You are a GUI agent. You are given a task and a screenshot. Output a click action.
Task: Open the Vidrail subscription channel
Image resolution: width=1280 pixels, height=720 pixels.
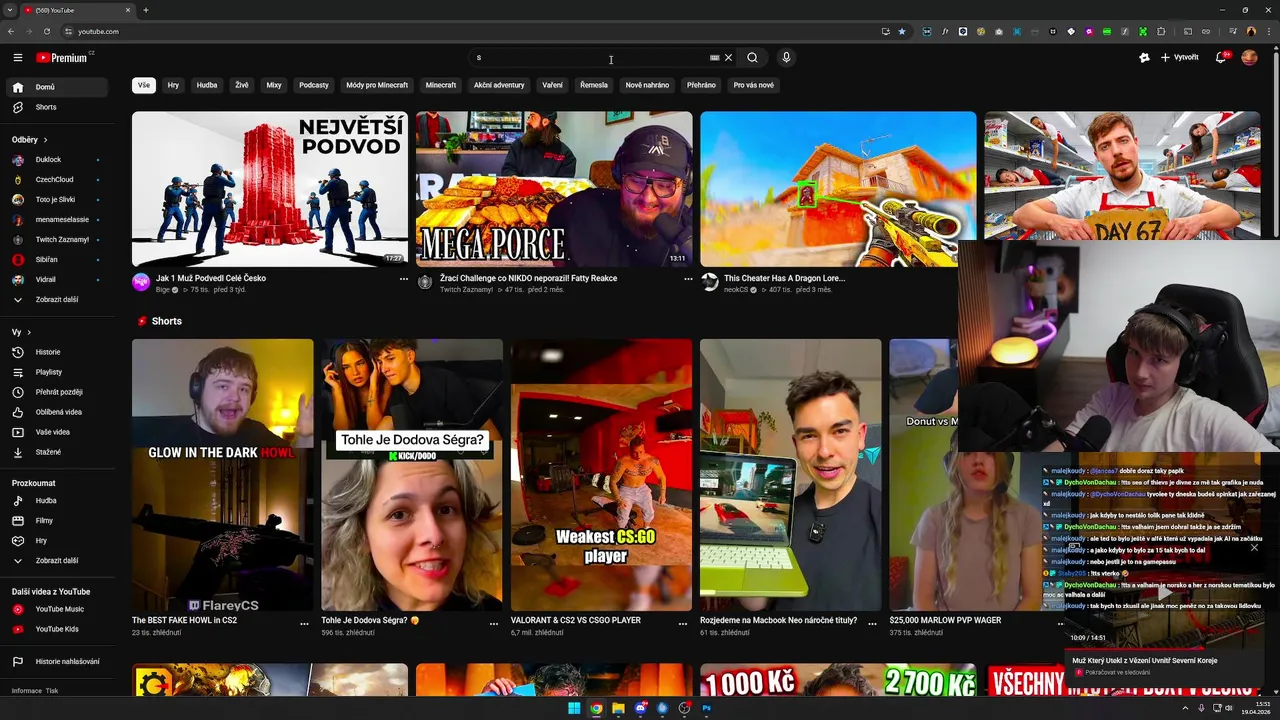(56, 279)
